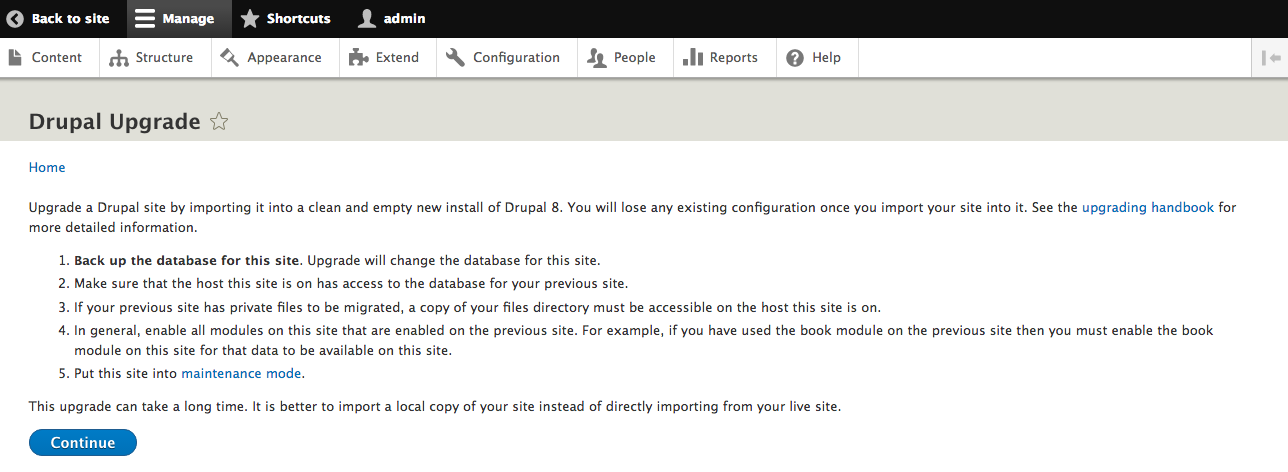1288x472 pixels.
Task: Click the Shortcuts star icon in toolbar
Action: [x=250, y=19]
